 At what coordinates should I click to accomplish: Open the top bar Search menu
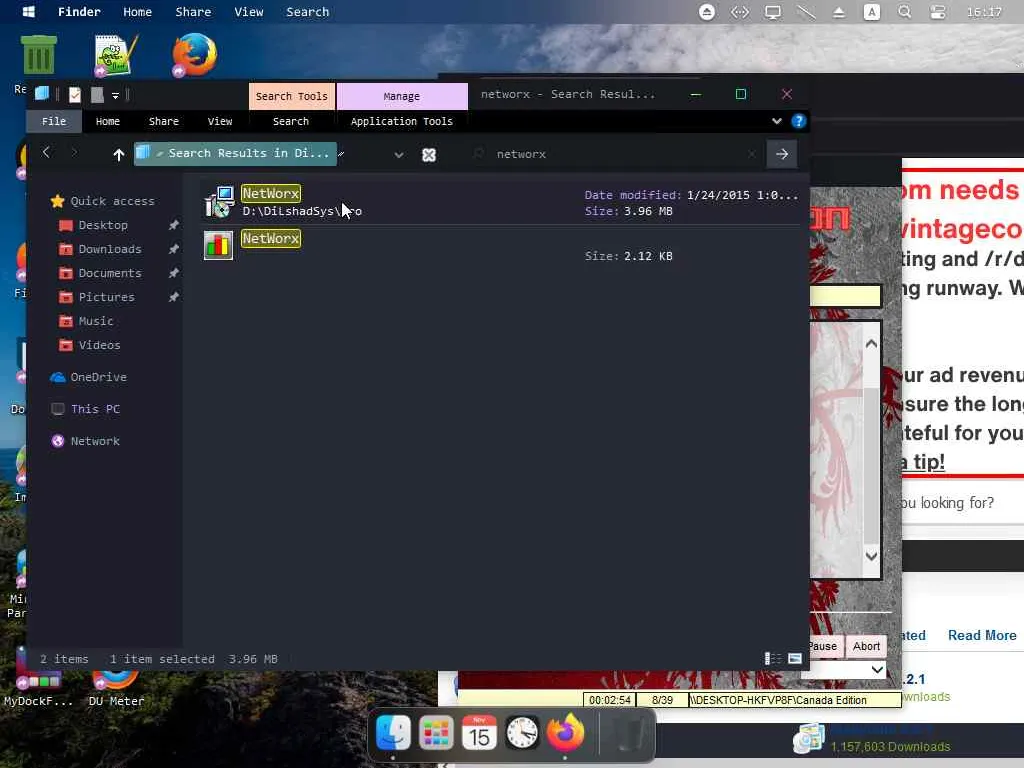point(307,12)
